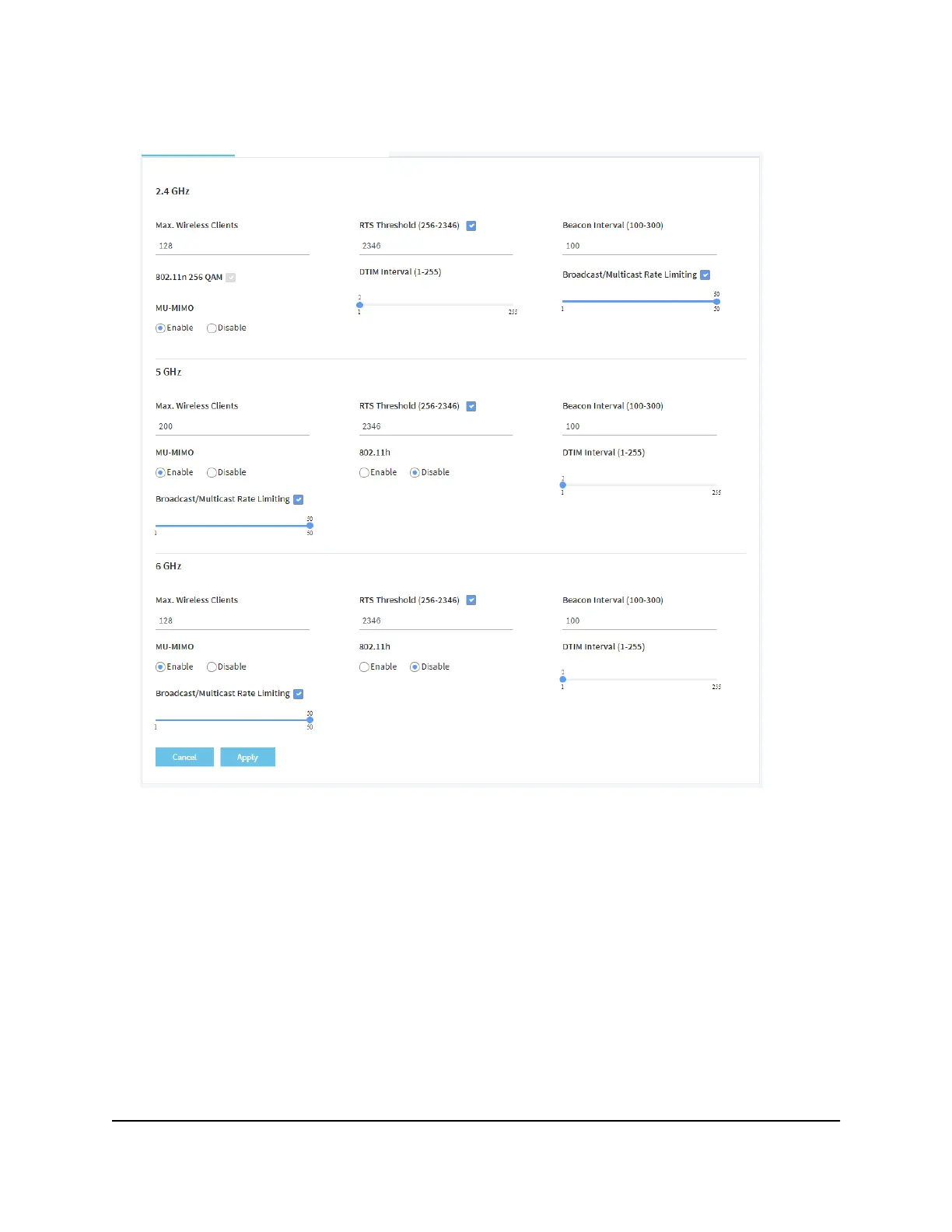Viewport: 952px width, 1232px height.
Task: Click the 5 GHz rate limiting slider handle
Action: pyautogui.click(x=310, y=526)
